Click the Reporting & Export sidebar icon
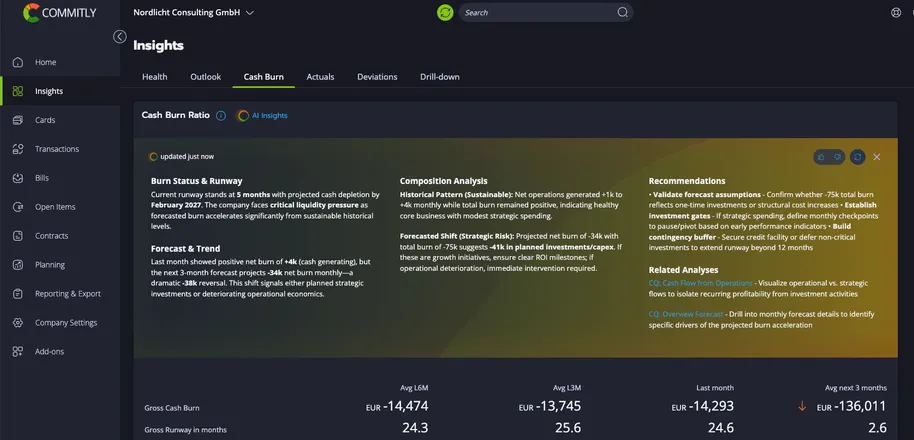The width and height of the screenshot is (914, 440). coord(18,294)
